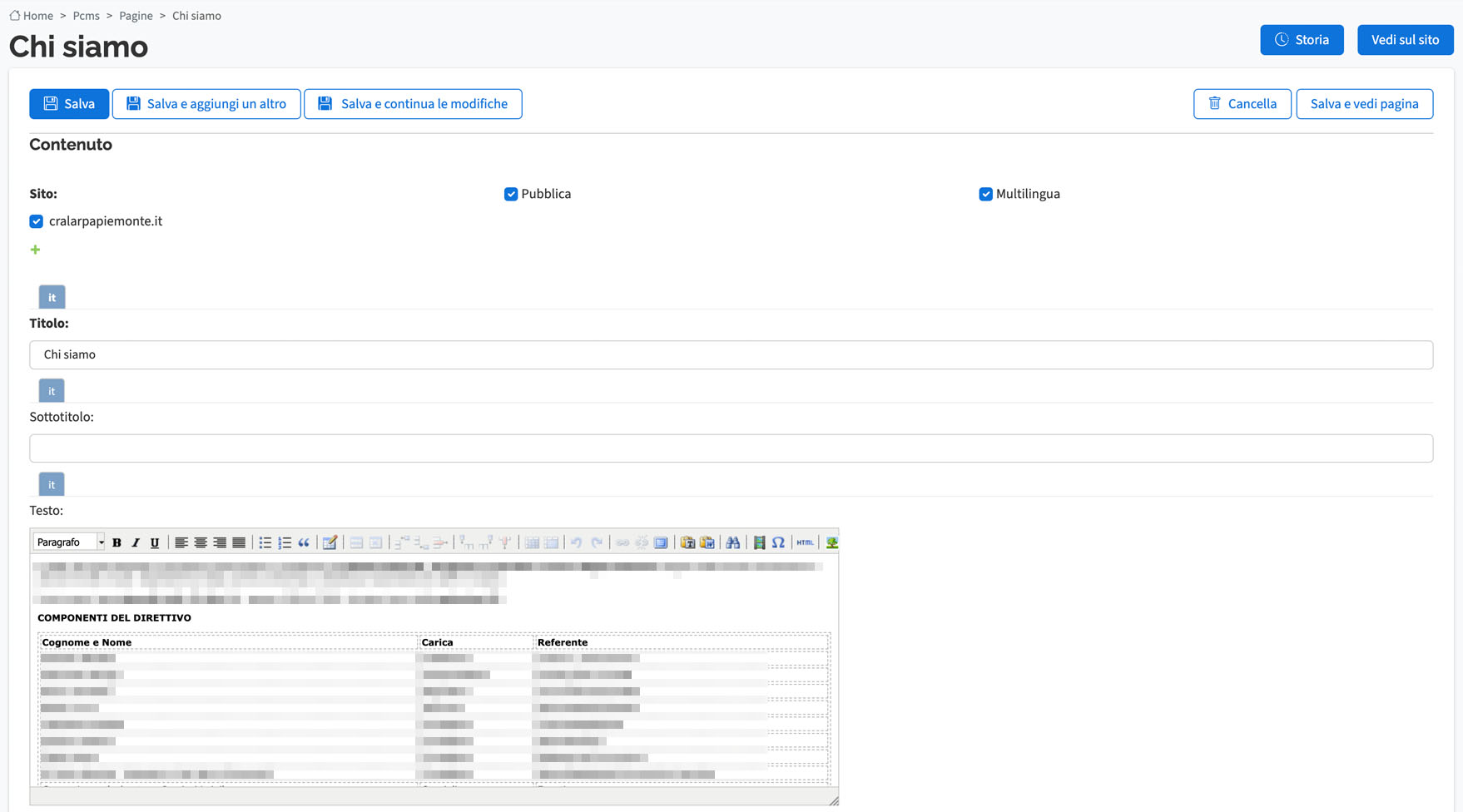
Task: Click the Cancella button
Action: coord(1242,104)
